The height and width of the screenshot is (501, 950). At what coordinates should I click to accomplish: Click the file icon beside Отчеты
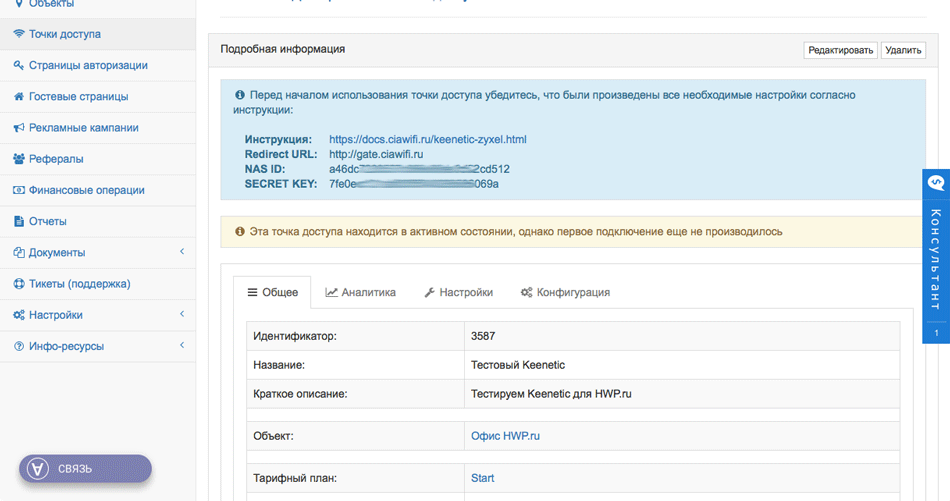coord(19,221)
